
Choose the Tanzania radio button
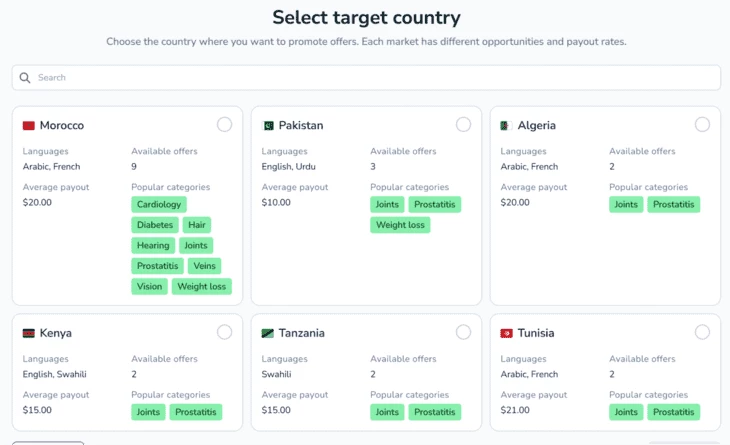coord(463,332)
